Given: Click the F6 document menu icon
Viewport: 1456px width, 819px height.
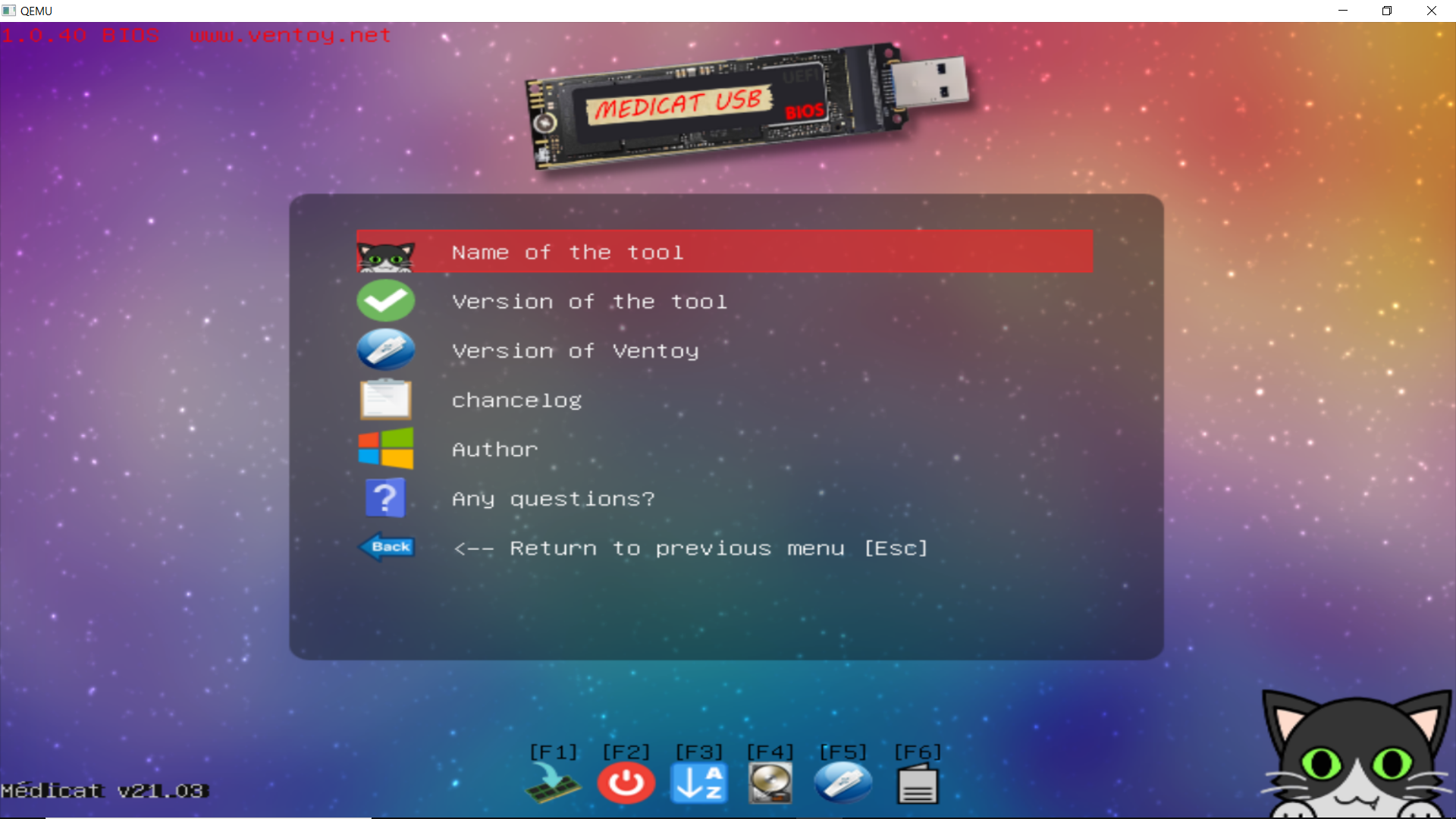Looking at the screenshot, I should [918, 783].
